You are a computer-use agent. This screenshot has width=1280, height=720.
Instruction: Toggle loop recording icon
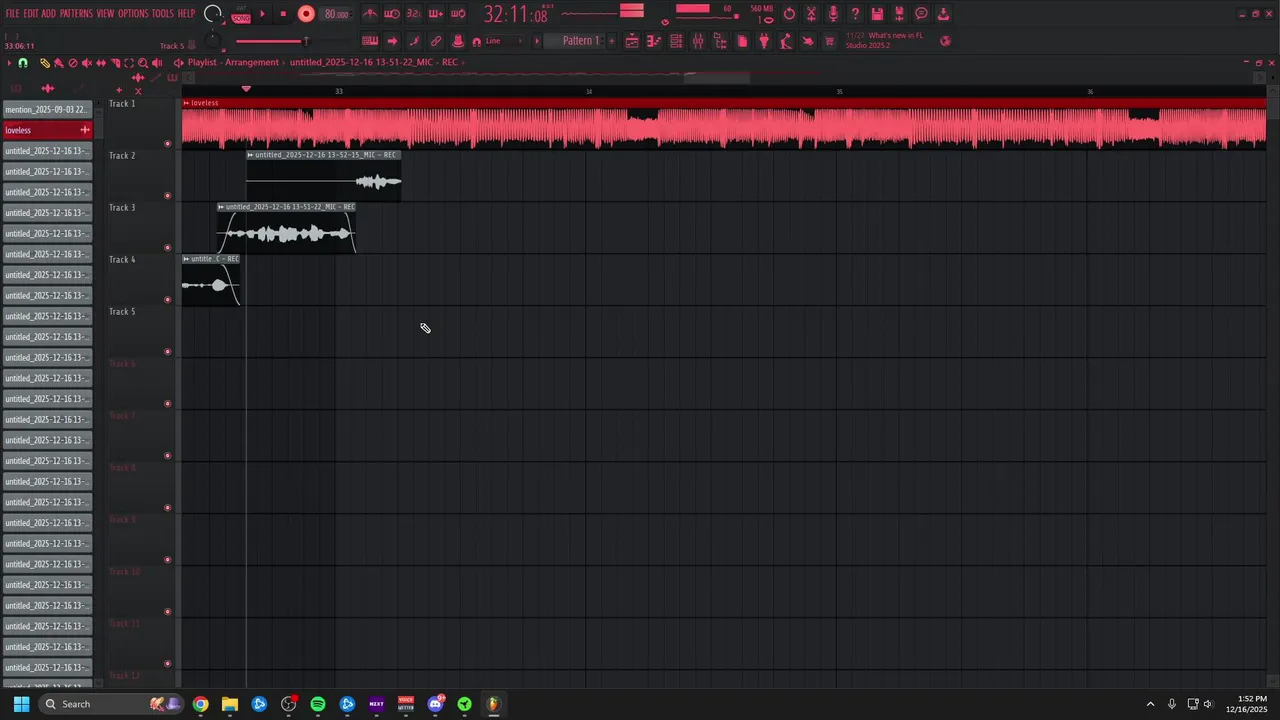(458, 14)
